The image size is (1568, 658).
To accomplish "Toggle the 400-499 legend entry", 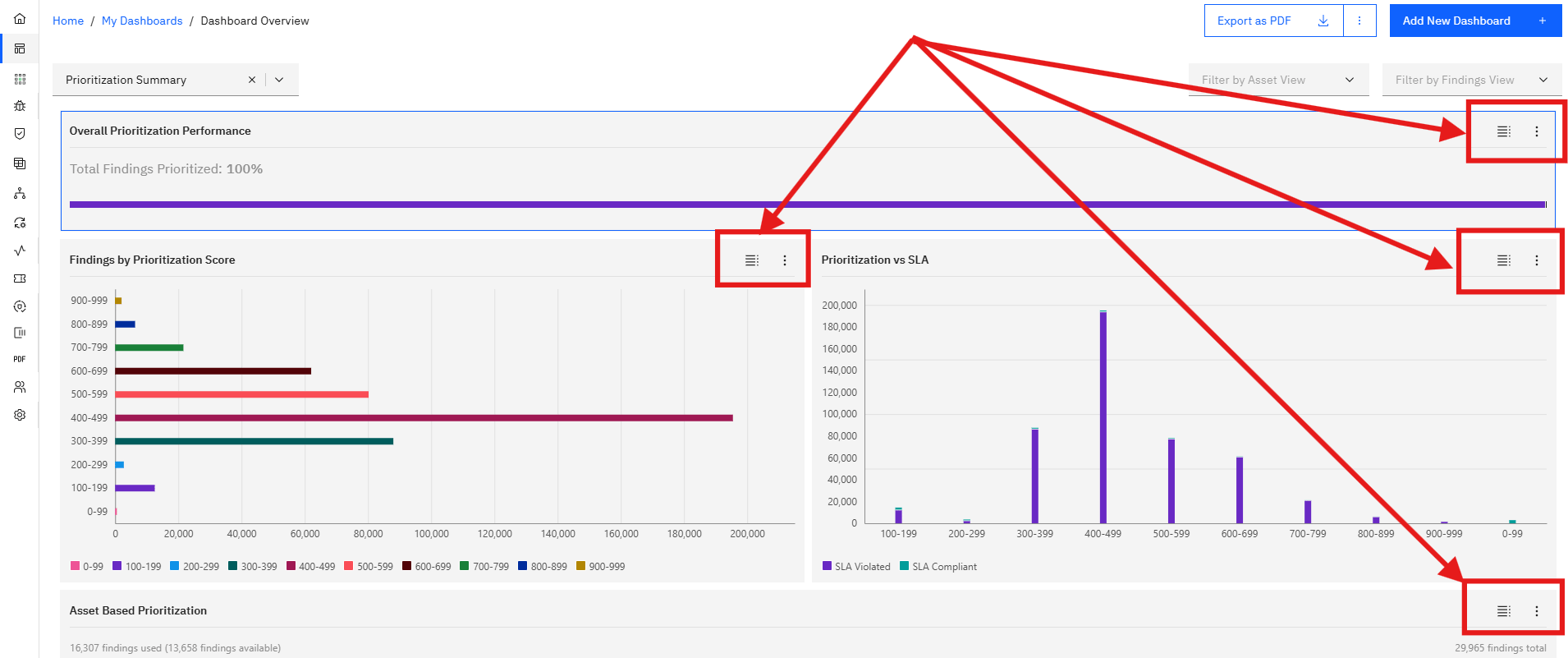I will [x=310, y=567].
